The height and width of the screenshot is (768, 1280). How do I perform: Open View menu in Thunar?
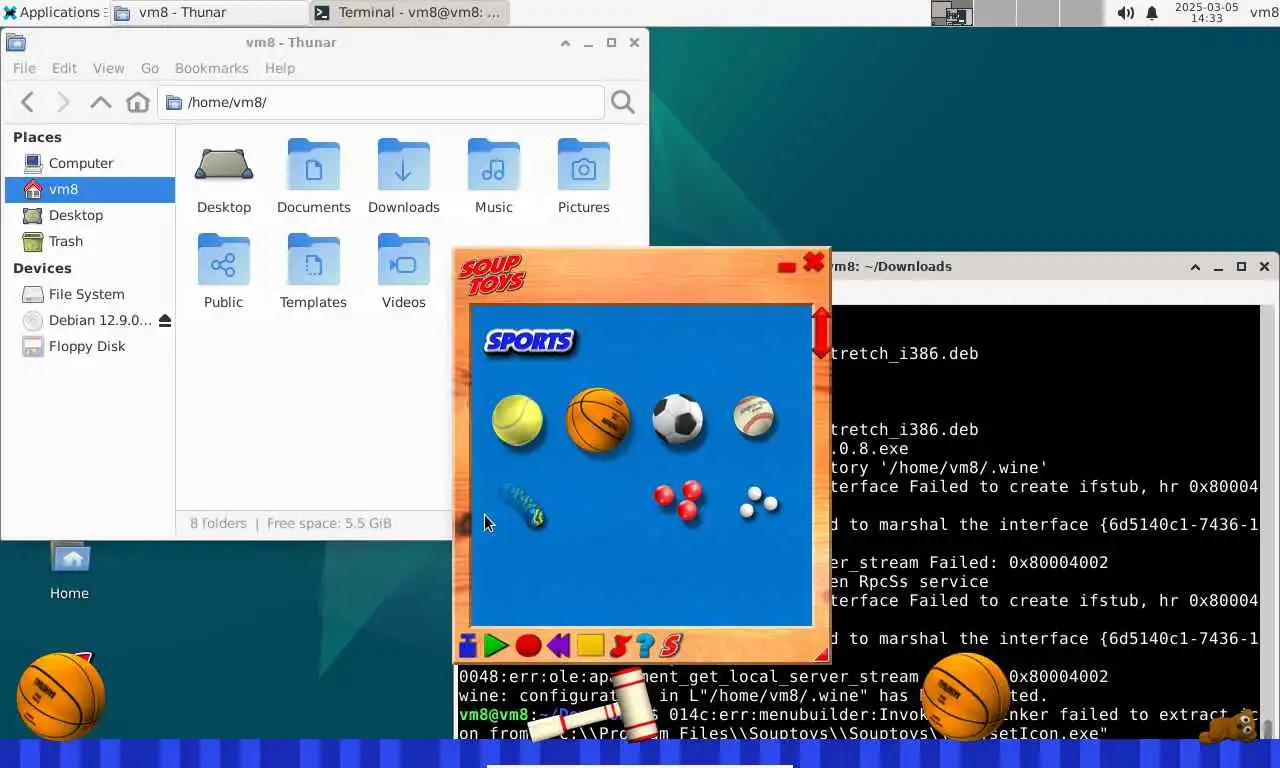click(108, 68)
